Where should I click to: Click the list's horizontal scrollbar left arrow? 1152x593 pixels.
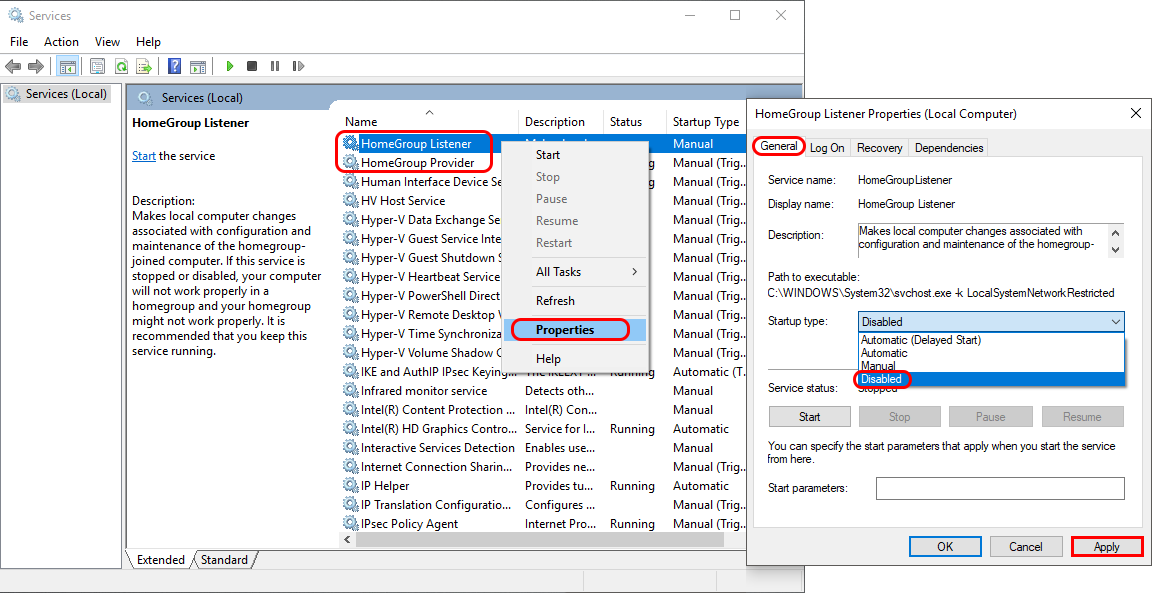click(x=349, y=540)
